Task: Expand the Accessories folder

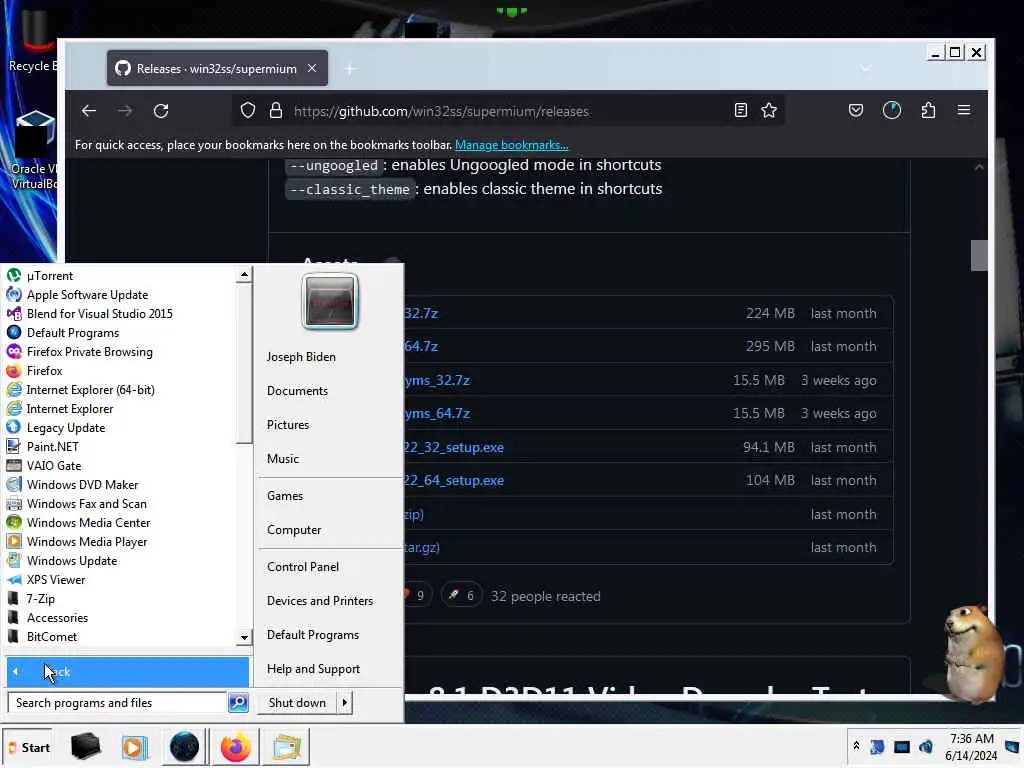Action: (57, 617)
